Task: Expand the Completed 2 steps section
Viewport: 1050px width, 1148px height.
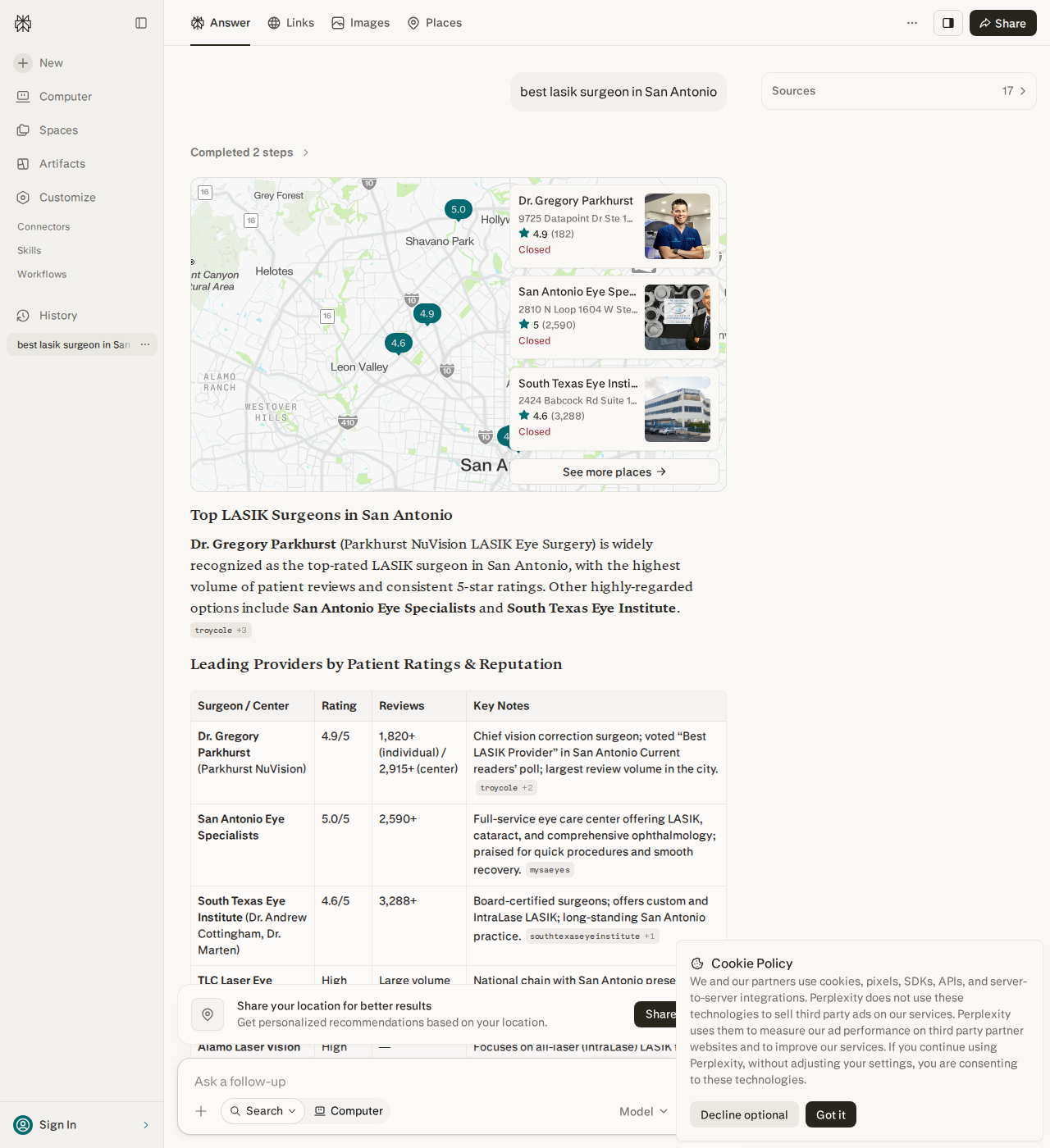Action: (249, 153)
